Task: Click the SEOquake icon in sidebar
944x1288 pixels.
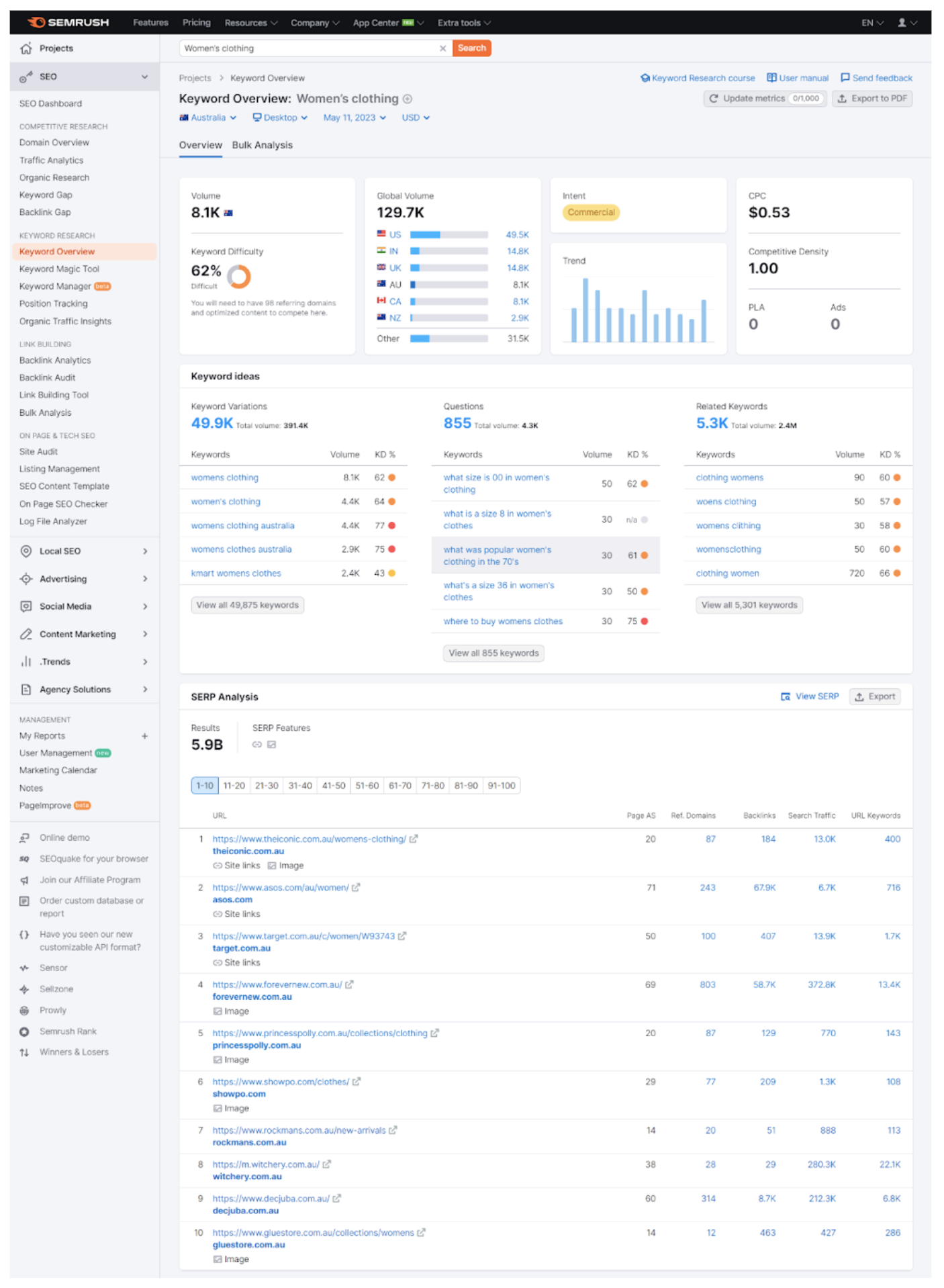Action: coord(24,859)
